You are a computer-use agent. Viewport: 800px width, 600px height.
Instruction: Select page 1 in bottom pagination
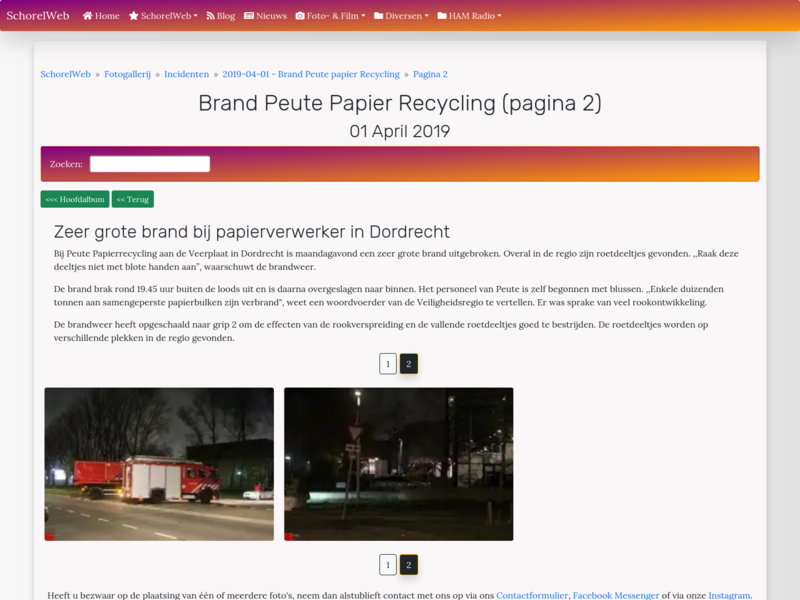pos(388,565)
